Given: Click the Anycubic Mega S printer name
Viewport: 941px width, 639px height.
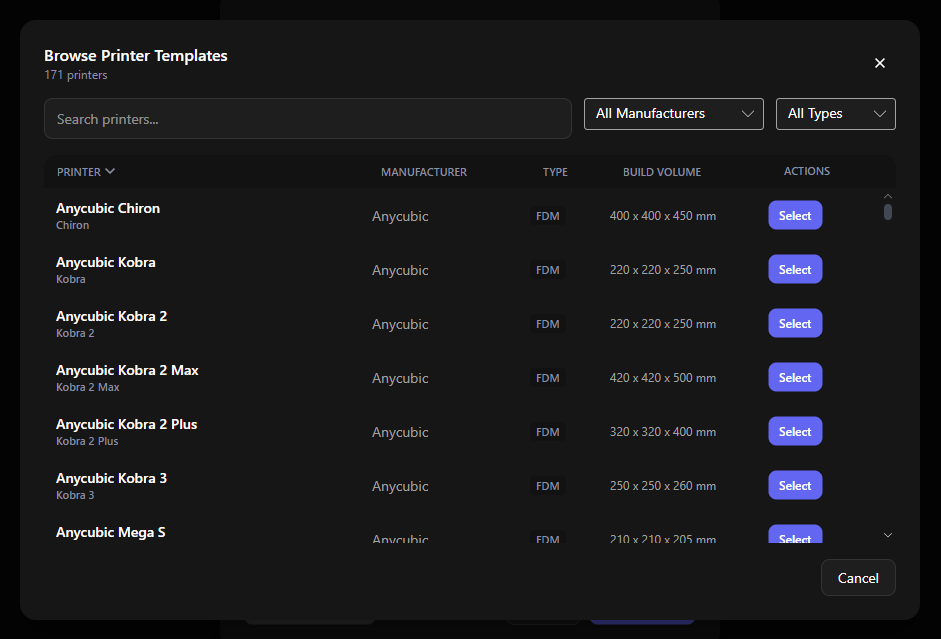Looking at the screenshot, I should (110, 532).
